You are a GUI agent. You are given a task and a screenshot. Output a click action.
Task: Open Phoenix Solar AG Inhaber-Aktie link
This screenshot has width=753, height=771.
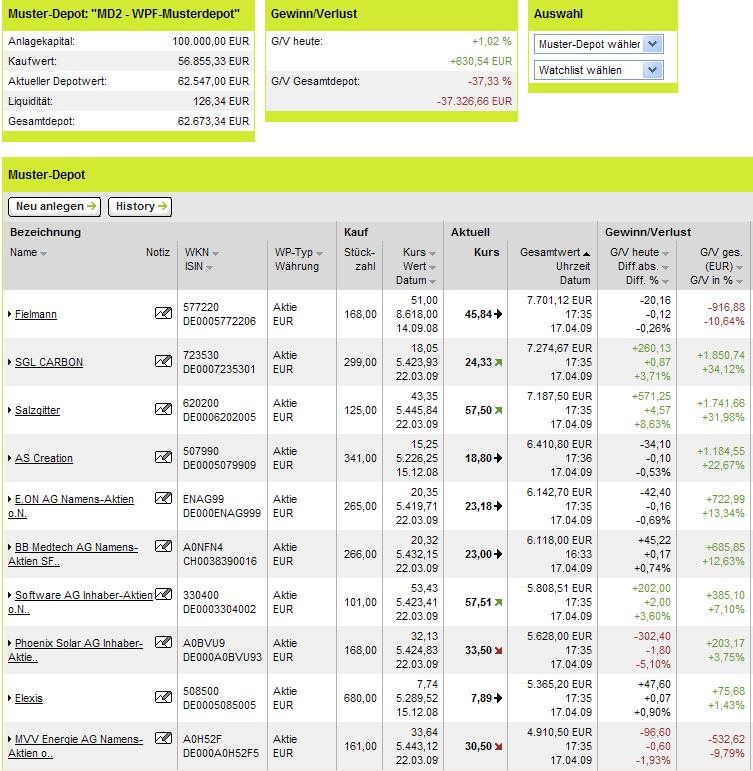[79, 643]
